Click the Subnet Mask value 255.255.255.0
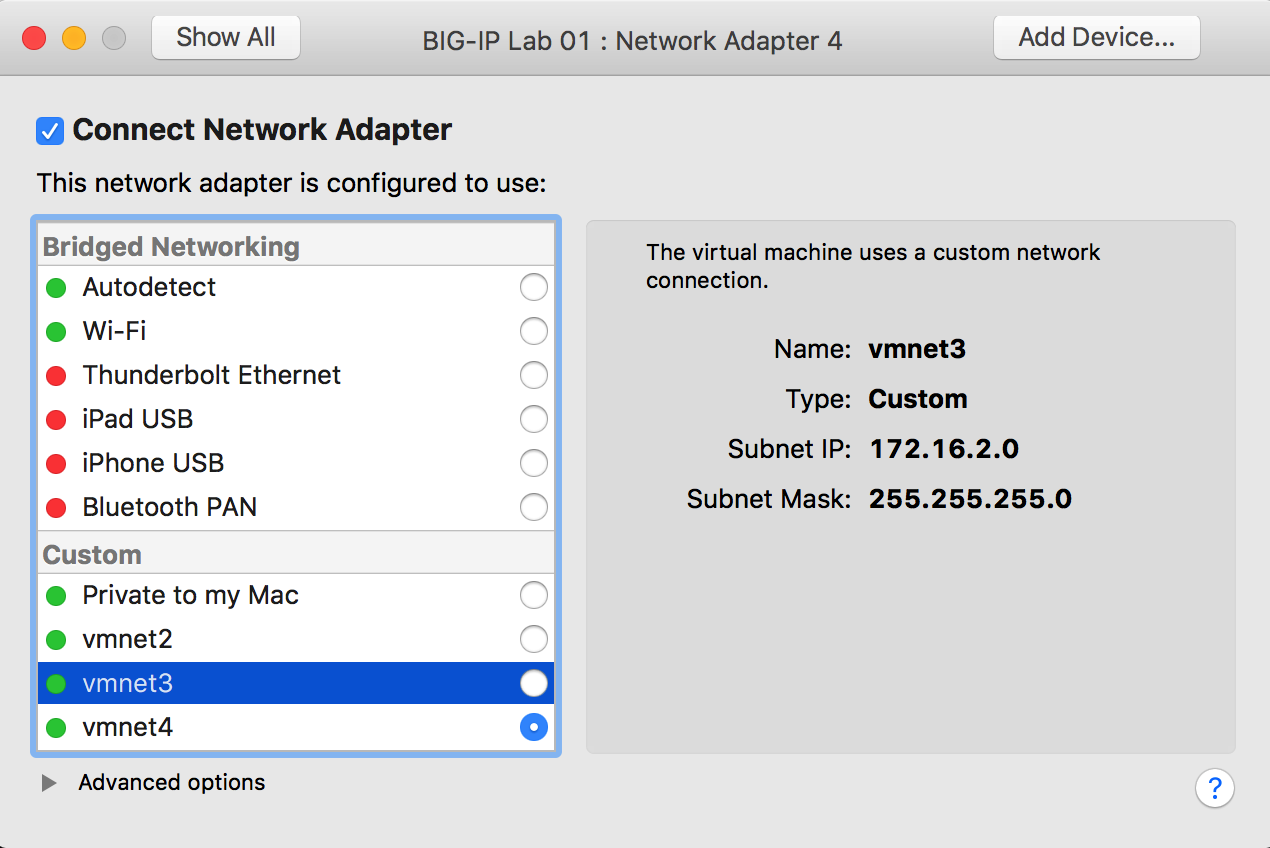Viewport: 1270px width, 848px height. coord(970,499)
